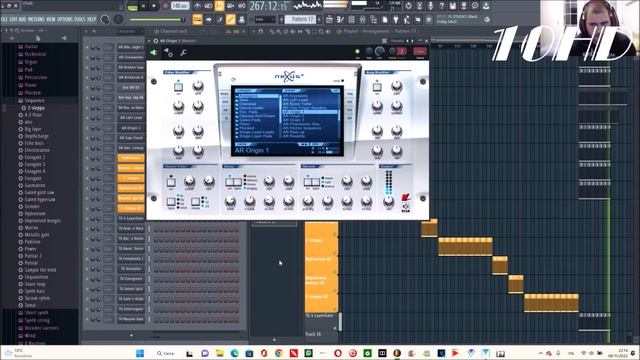The image size is (640, 360).
Task: Click the orange highlighted icon in the top toolbar row
Action: point(220,6)
